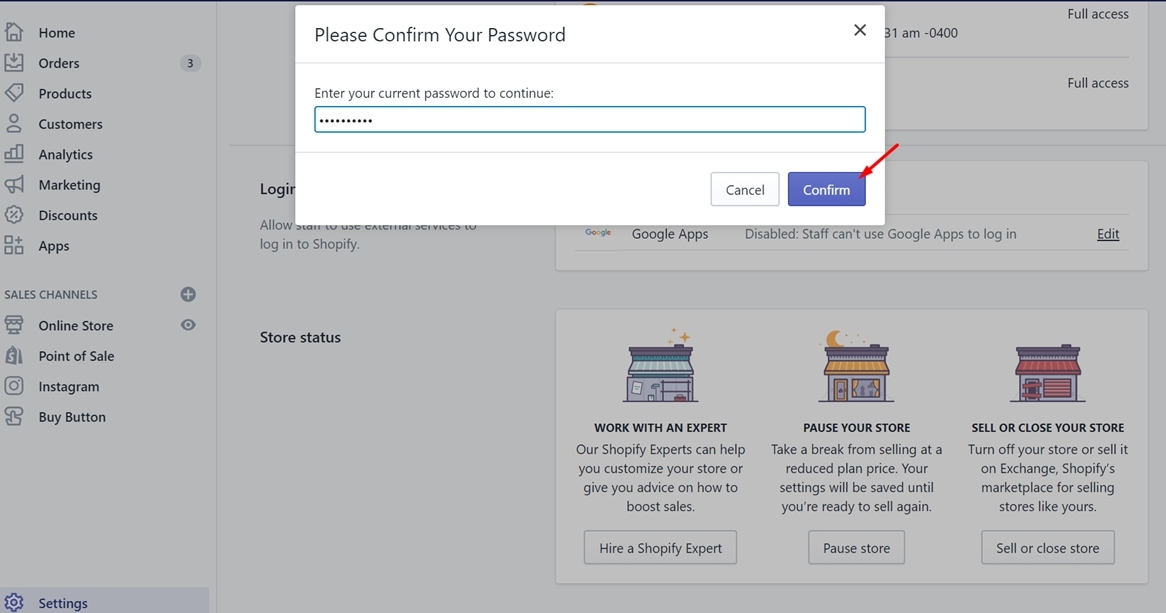Click Edit link for Google Apps
1166x613 pixels.
point(1108,234)
